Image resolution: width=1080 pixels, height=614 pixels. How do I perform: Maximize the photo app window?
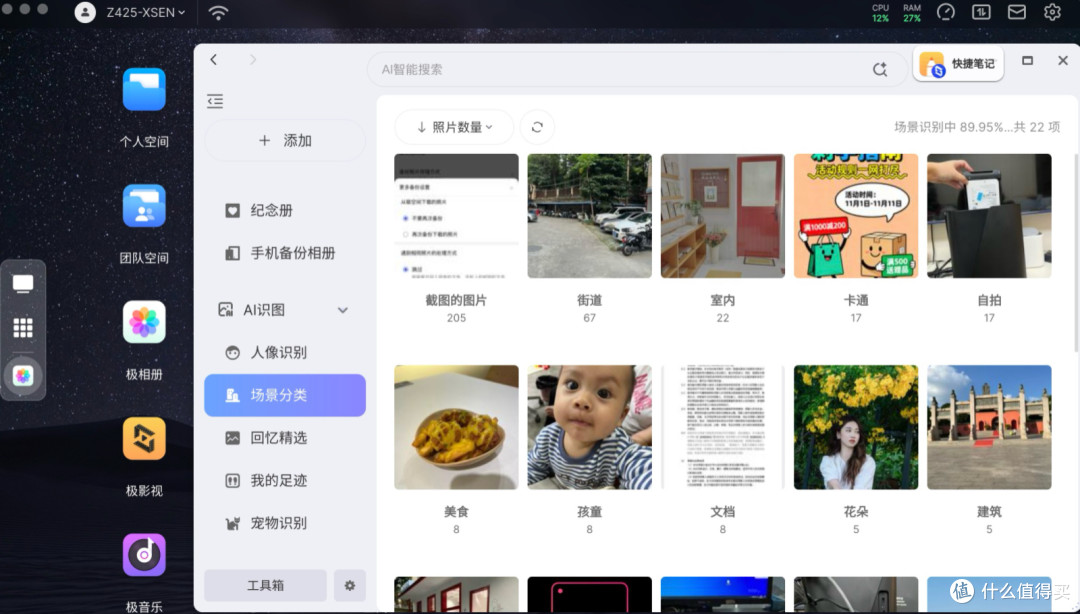[1027, 61]
